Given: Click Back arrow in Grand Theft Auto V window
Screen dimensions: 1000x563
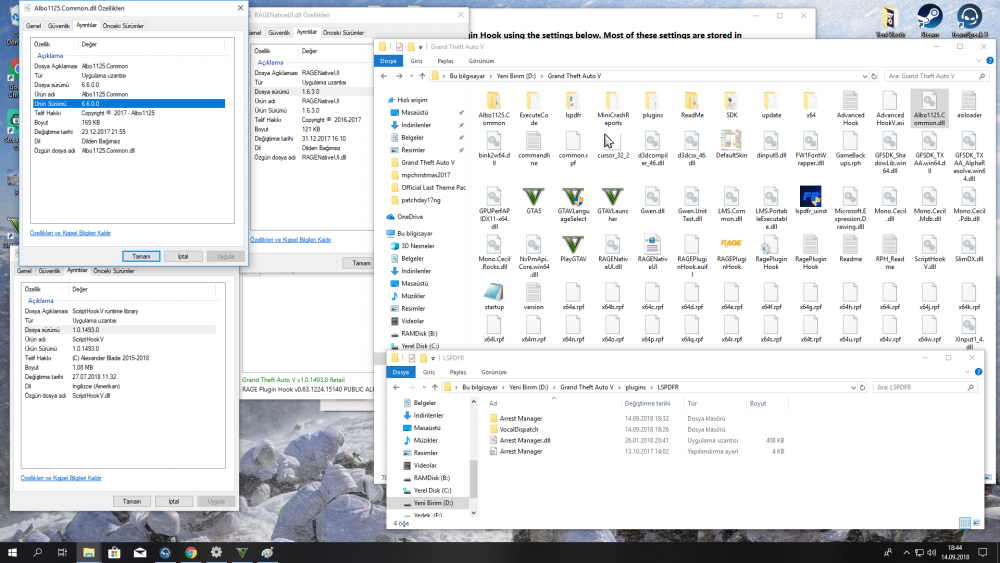Looking at the screenshot, I should pyautogui.click(x=384, y=76).
